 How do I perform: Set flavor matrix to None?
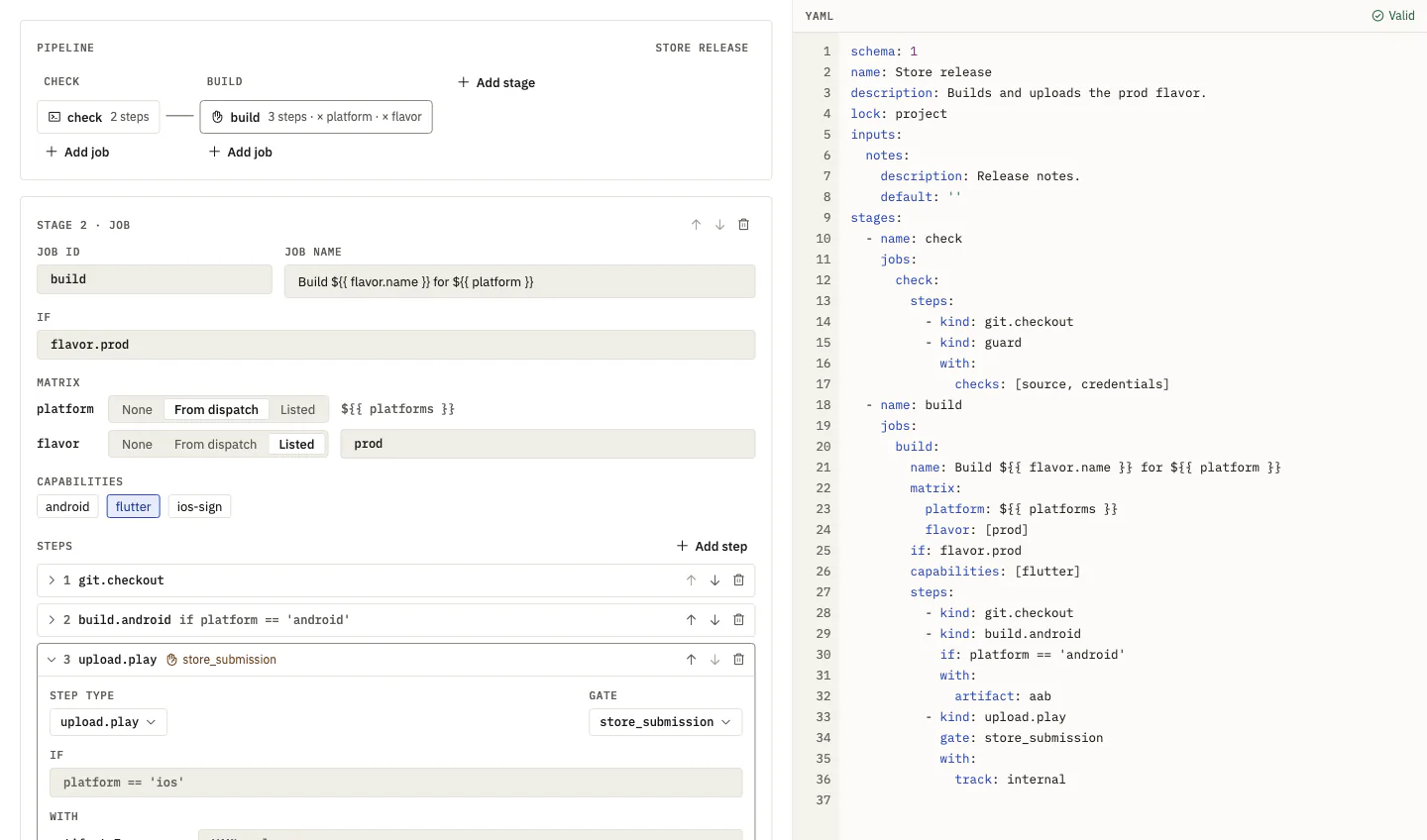point(137,445)
